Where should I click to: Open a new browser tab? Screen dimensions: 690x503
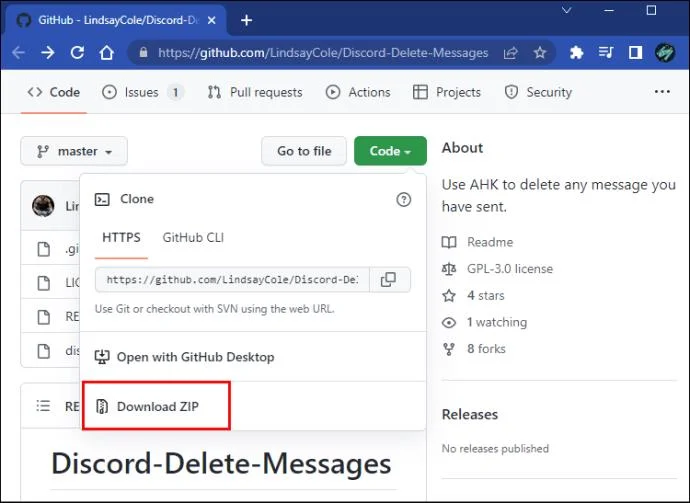click(246, 20)
